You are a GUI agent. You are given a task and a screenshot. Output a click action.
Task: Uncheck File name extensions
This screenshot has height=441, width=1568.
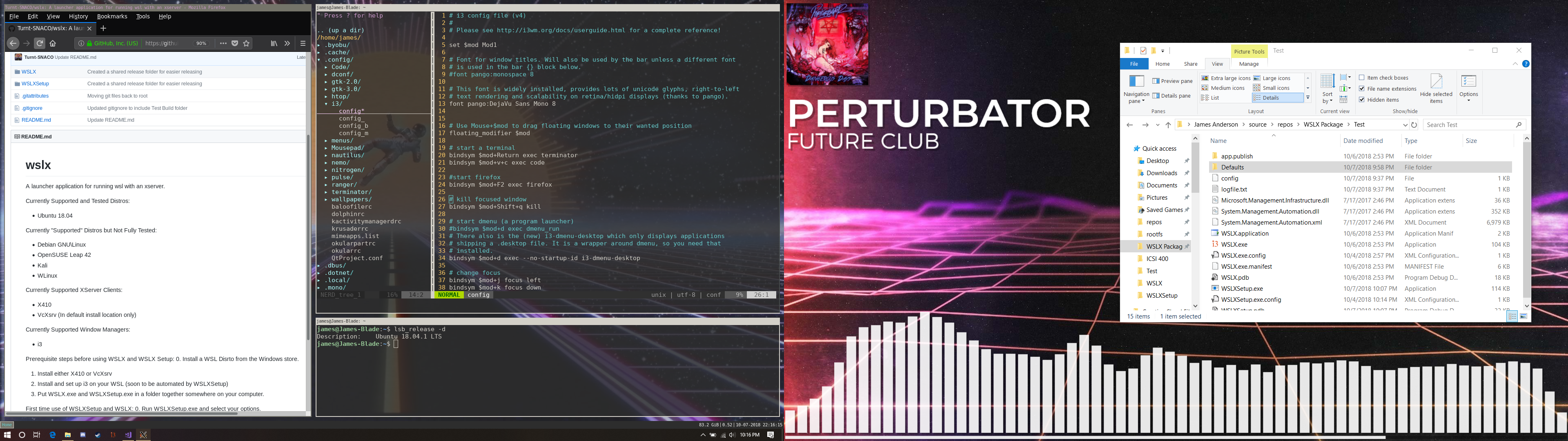(x=1362, y=89)
